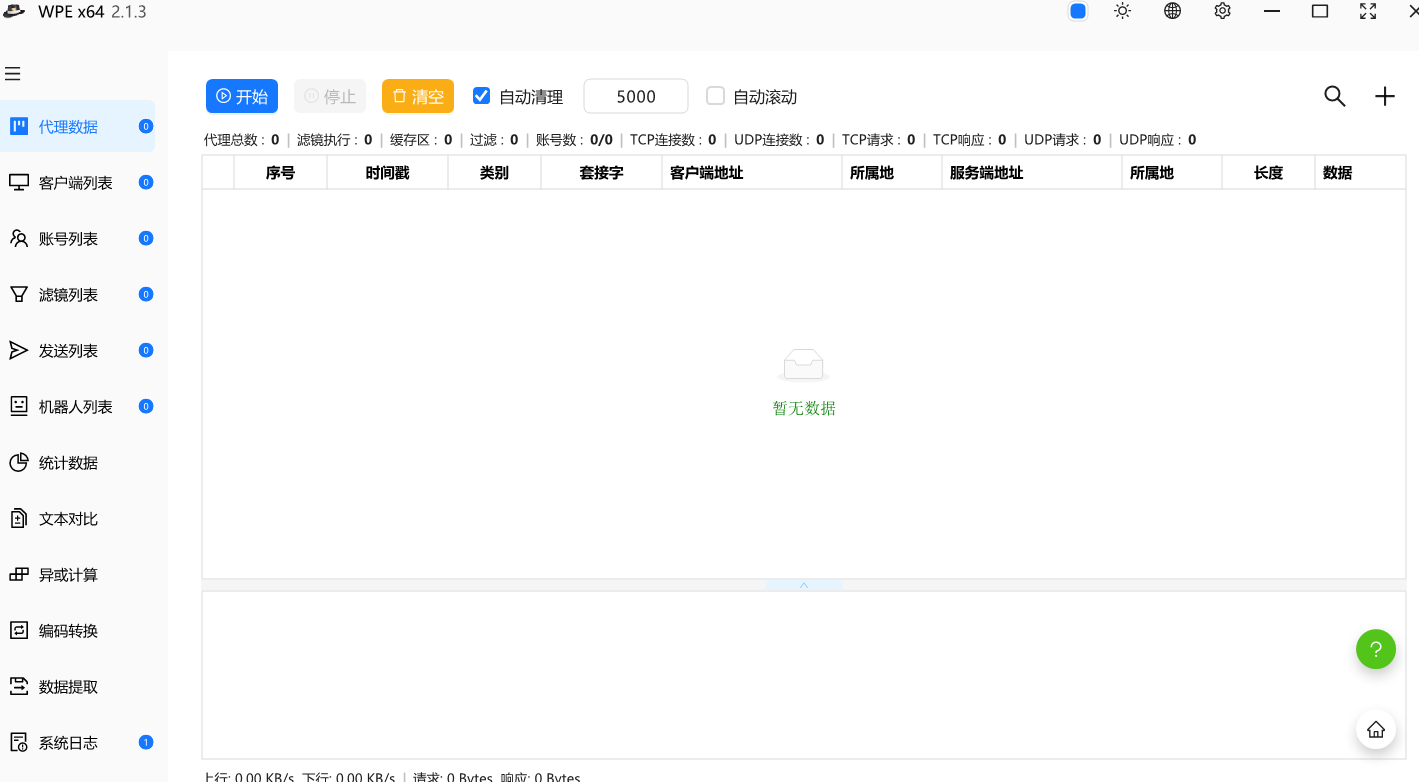
Task: Click the blue theme color swatch
Action: click(1078, 12)
